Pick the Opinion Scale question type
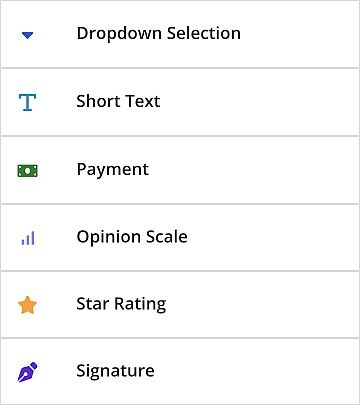 pos(180,238)
